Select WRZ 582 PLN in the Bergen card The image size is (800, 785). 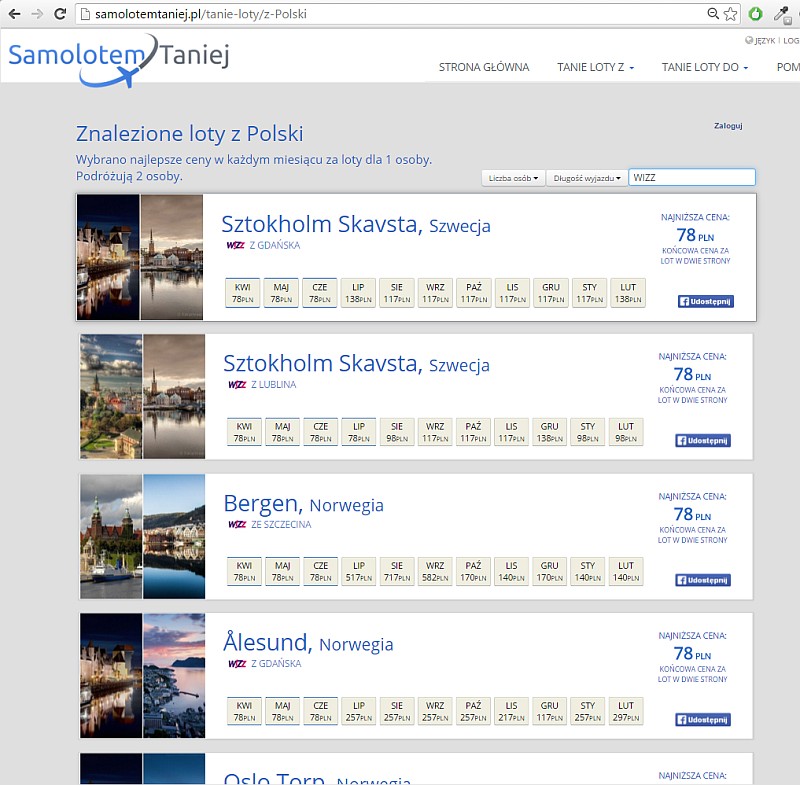(x=435, y=571)
